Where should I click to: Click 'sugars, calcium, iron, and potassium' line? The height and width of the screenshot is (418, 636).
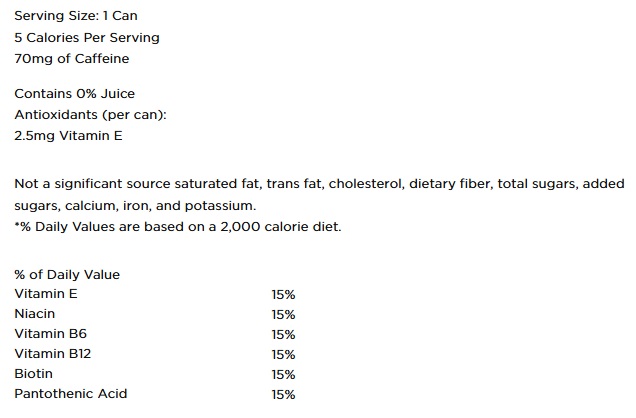click(135, 206)
